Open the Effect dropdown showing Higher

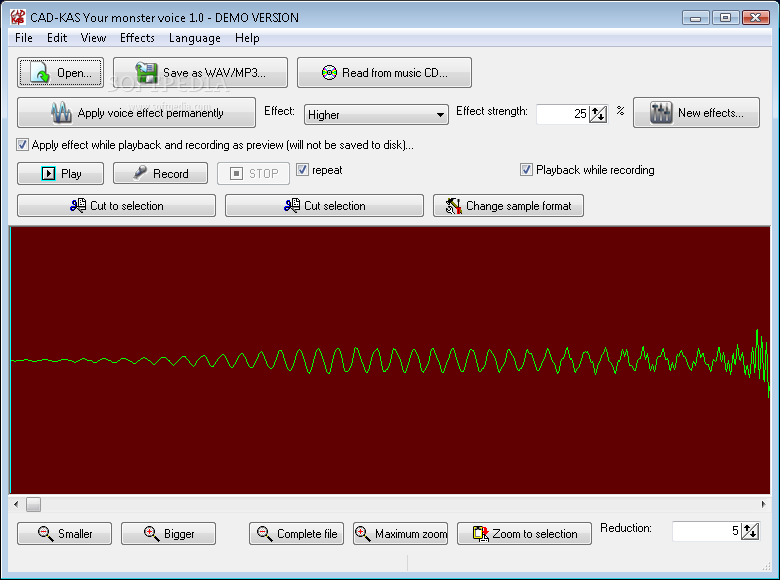point(376,114)
